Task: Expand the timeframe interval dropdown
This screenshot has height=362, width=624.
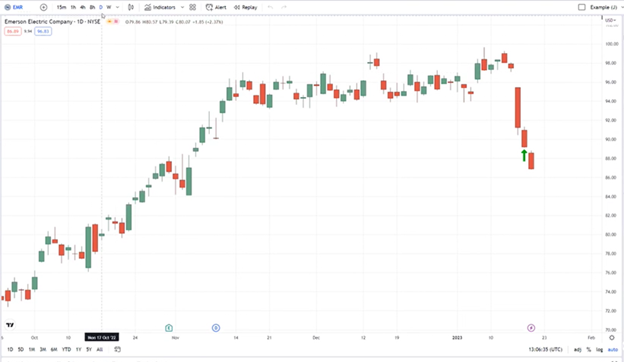Action: [117, 7]
